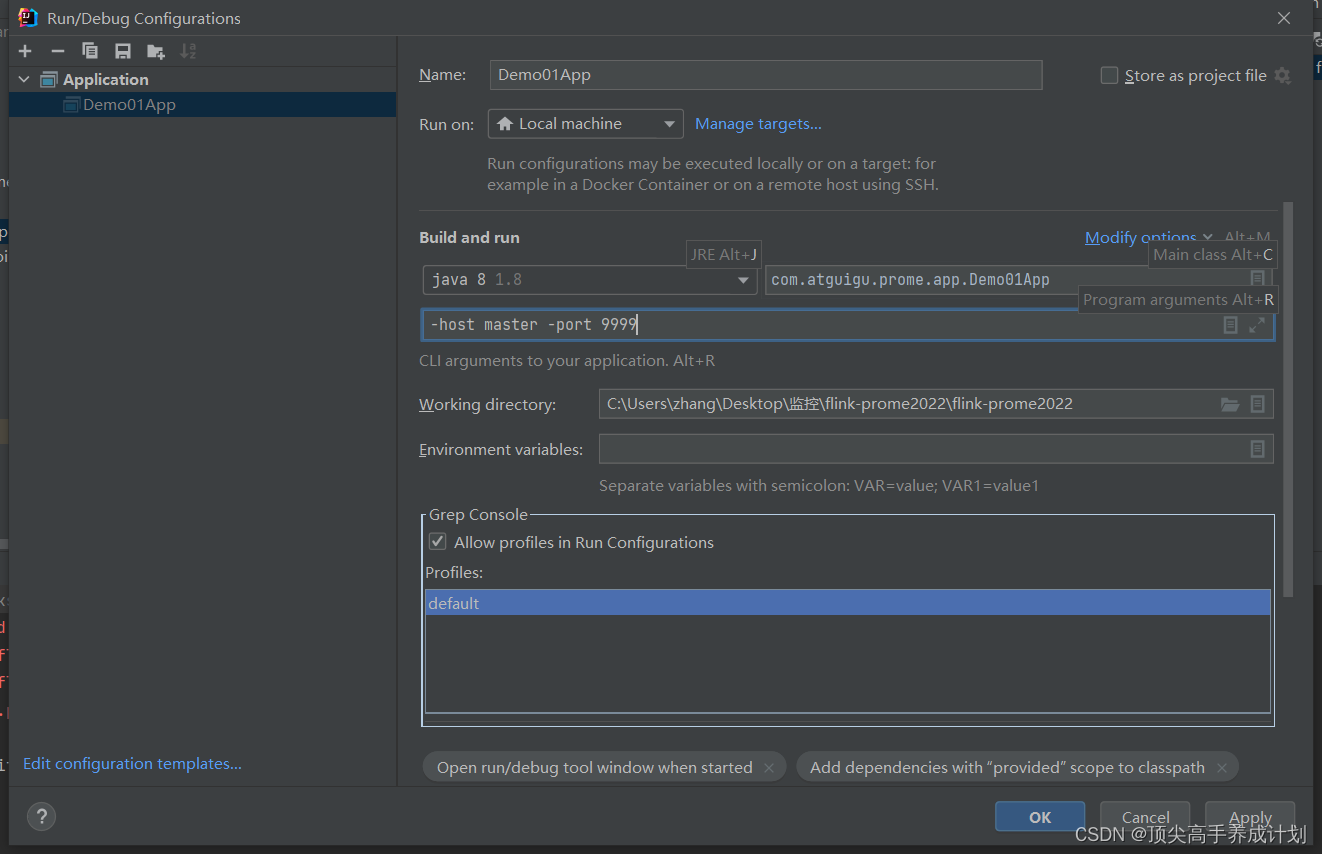The image size is (1322, 854).
Task: Save the current configuration
Action: pos(121,50)
